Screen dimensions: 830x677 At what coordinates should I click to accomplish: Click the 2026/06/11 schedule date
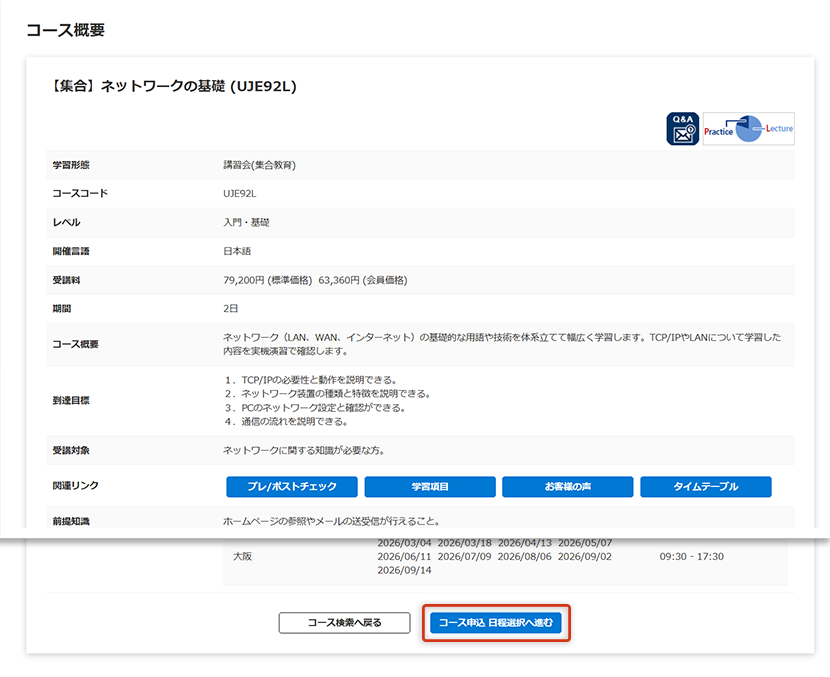[403, 556]
